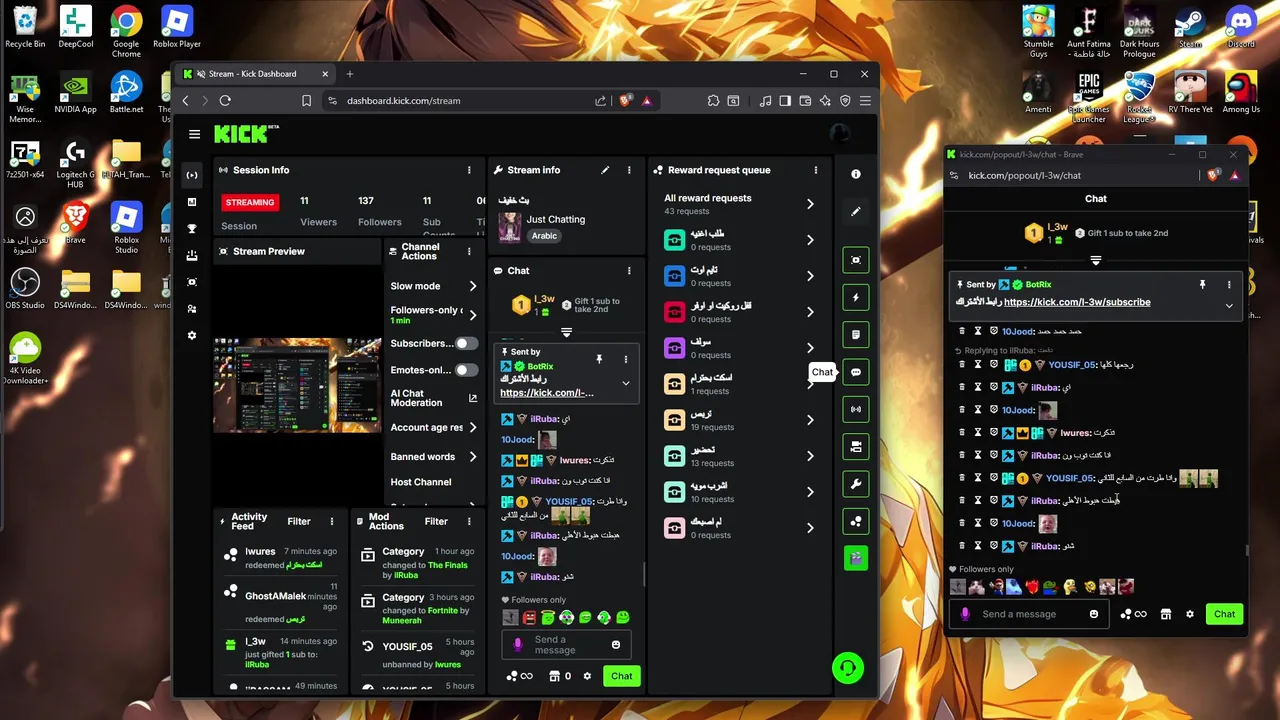Open chat settings gear in dashboard chat
Viewport: 1280px width, 720px height.
click(x=587, y=676)
